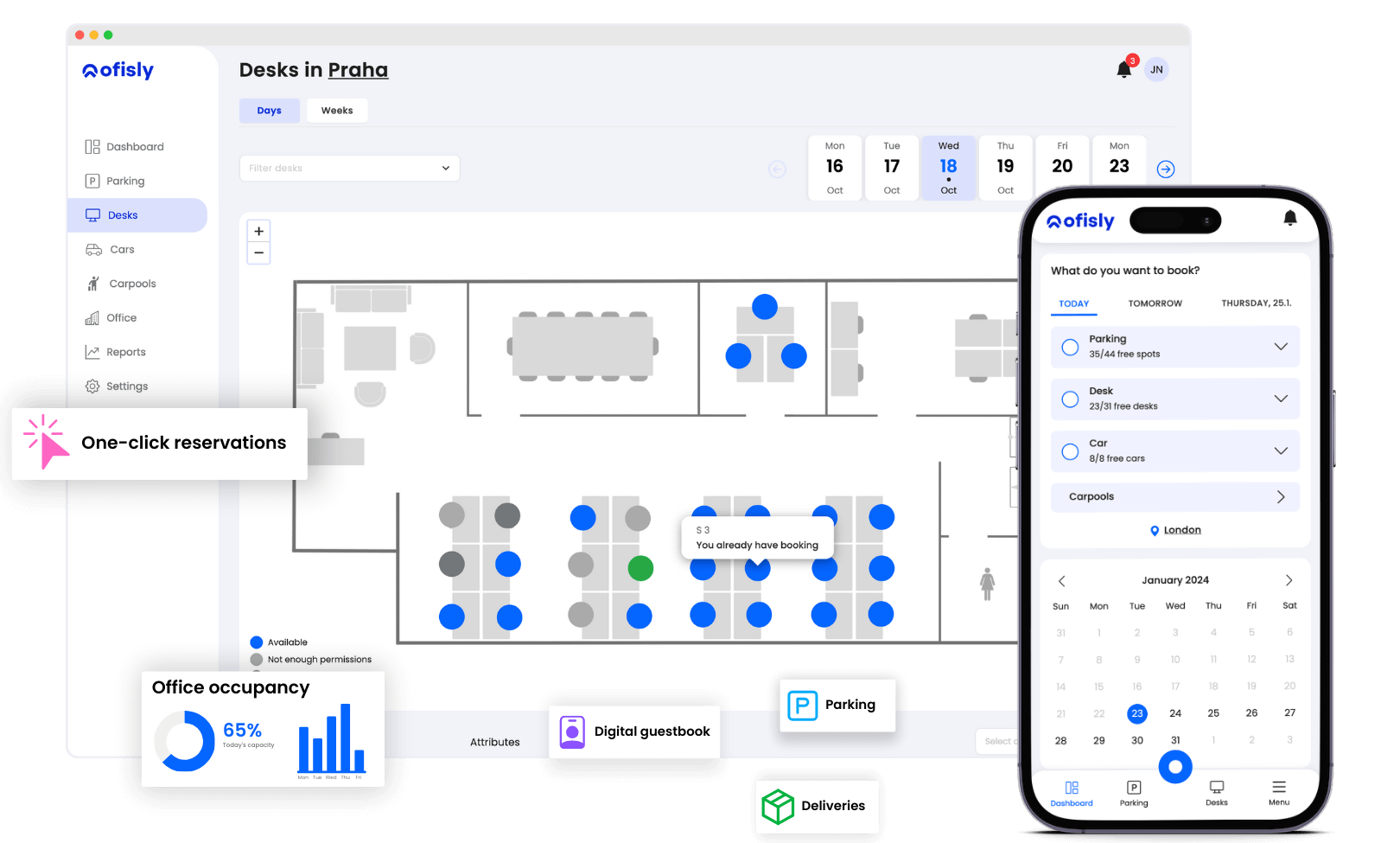Tap the blue center action button on phone

[x=1175, y=767]
